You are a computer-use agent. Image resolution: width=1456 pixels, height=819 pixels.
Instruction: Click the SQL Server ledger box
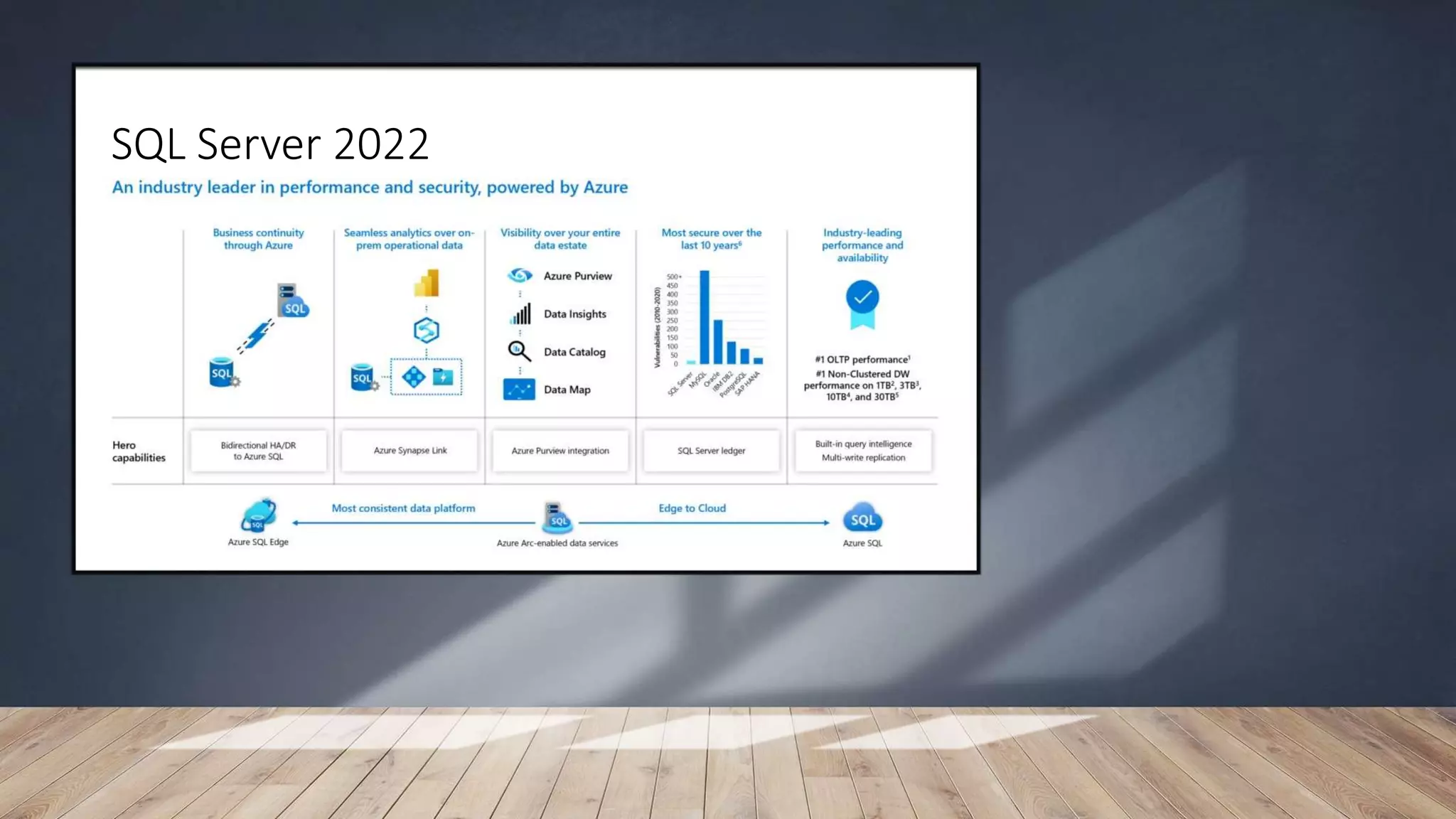[x=711, y=451]
